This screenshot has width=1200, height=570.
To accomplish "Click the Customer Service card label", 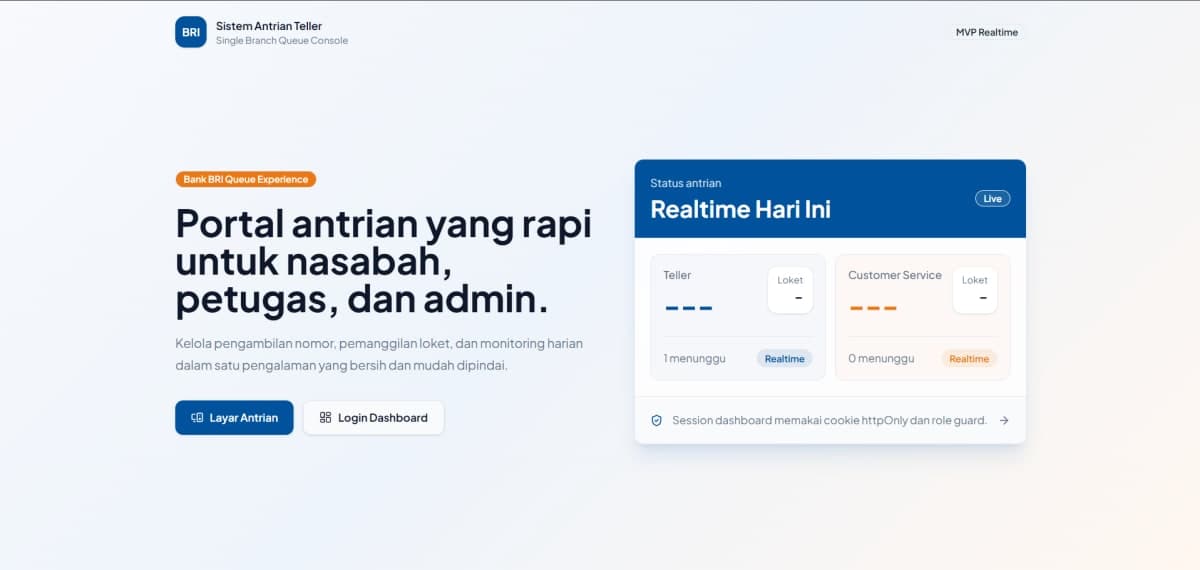I will [x=895, y=275].
